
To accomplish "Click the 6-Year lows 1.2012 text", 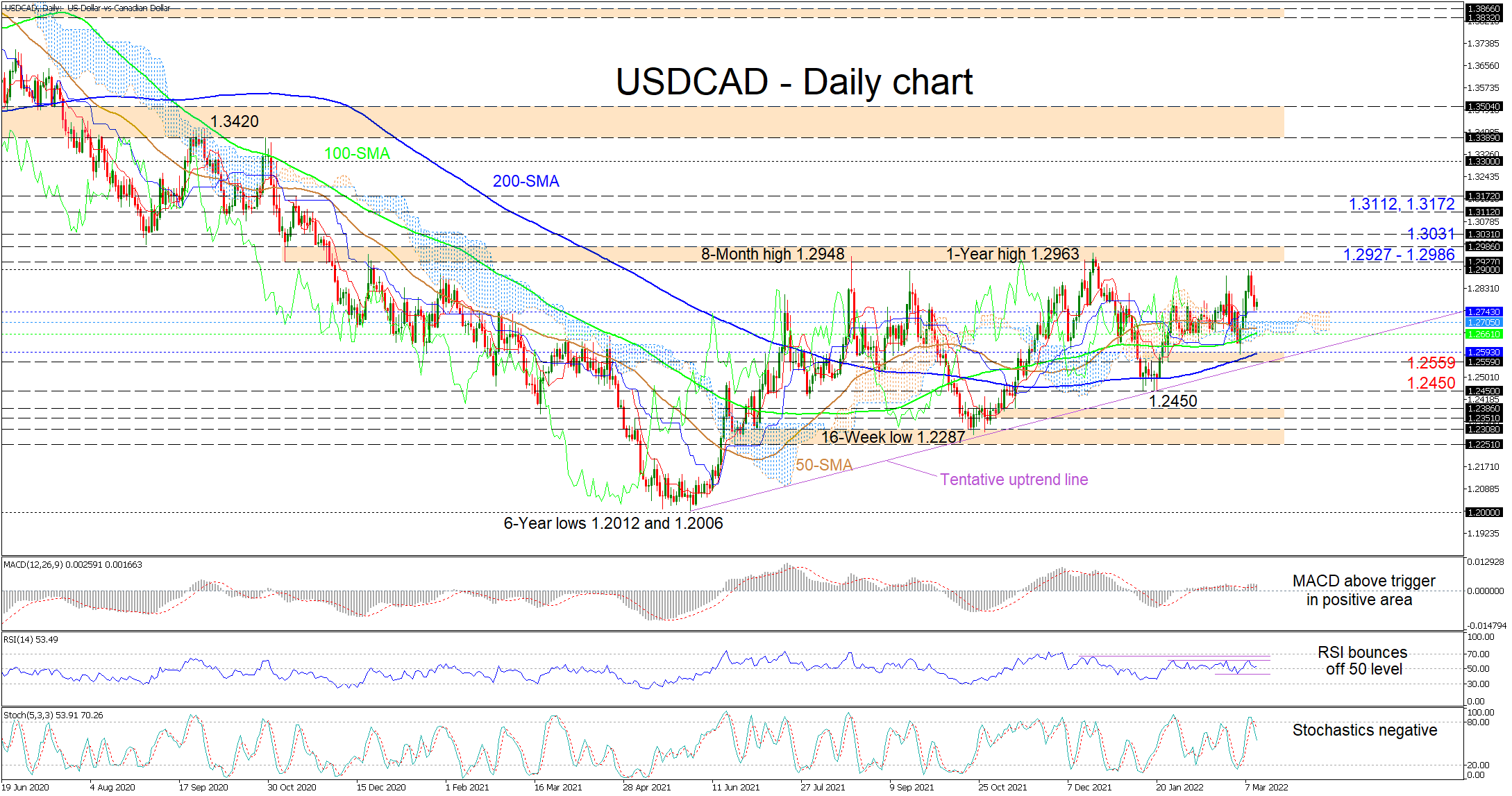I will coord(612,523).
